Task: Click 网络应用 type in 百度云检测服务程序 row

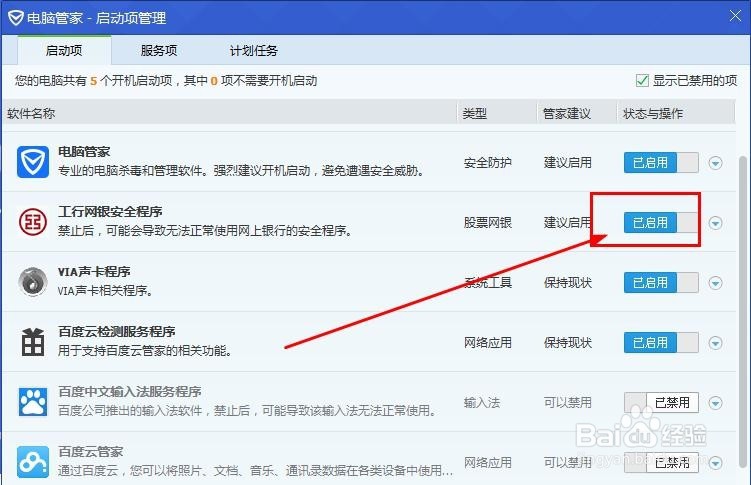Action: (488, 343)
